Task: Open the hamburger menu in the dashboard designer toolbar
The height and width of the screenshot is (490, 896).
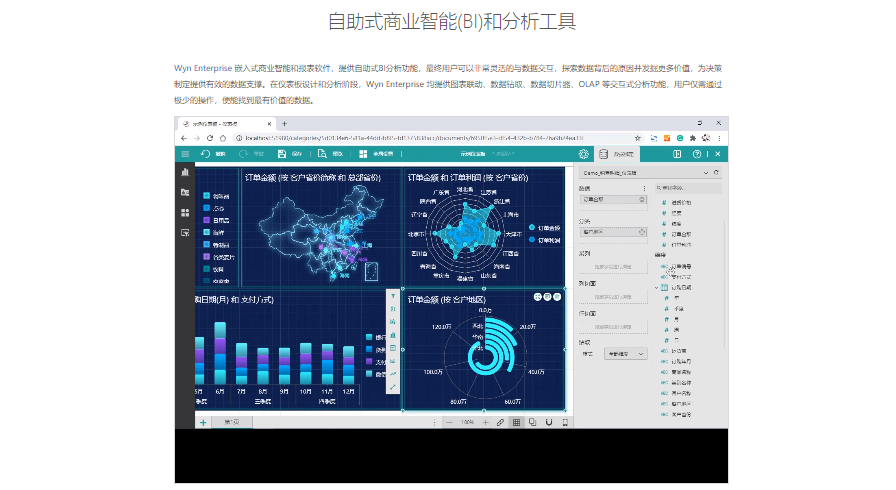Action: tap(185, 154)
